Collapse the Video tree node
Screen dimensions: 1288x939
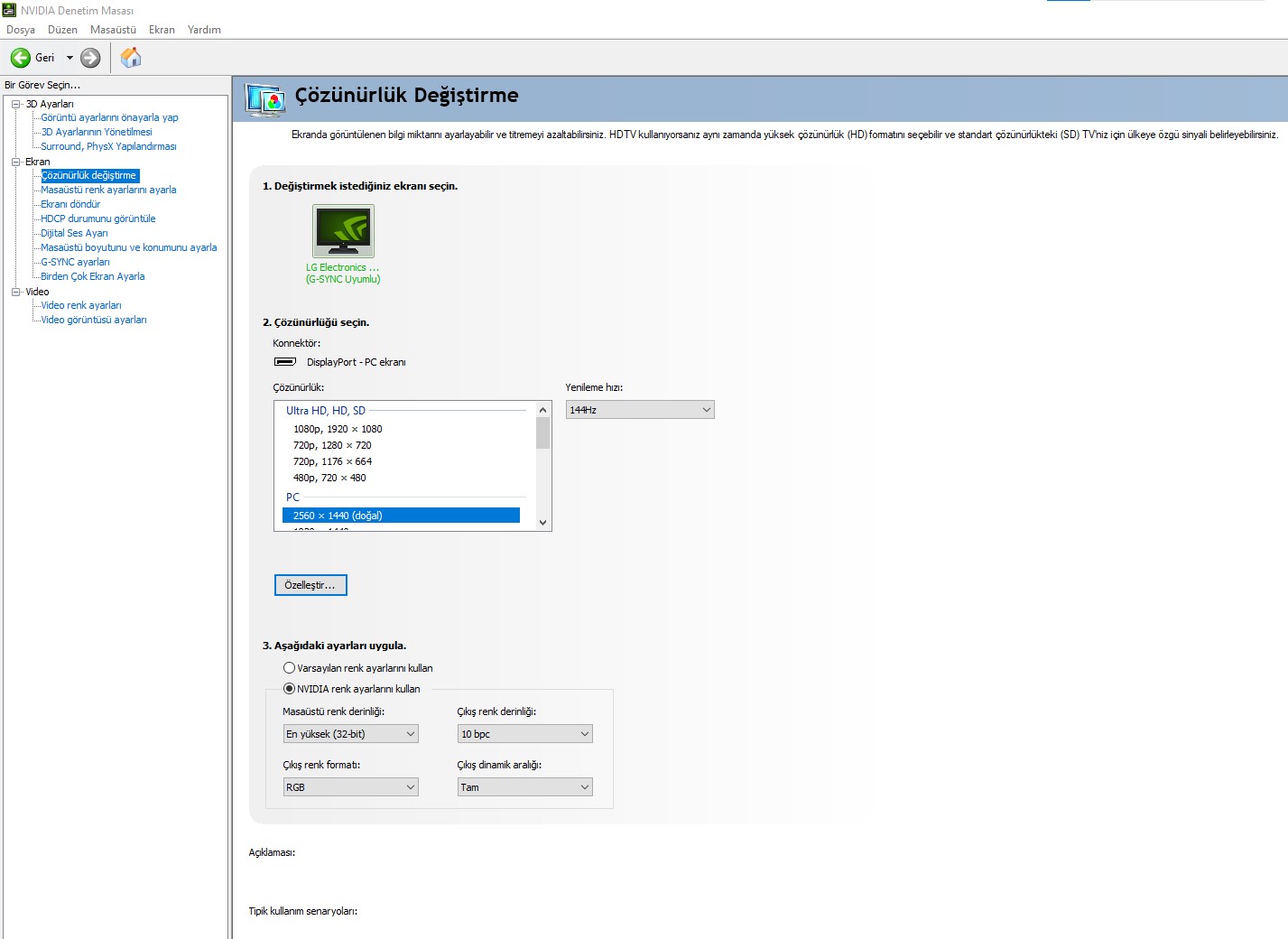(15, 292)
